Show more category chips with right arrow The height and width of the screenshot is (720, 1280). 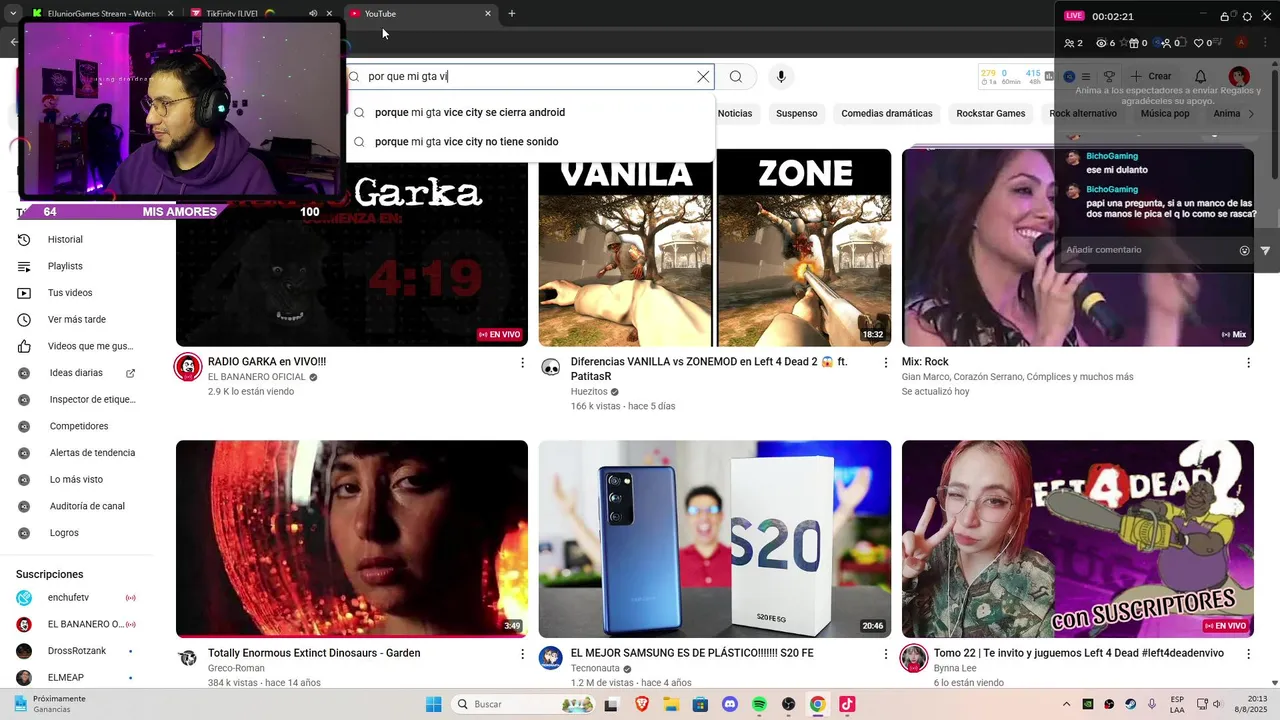click(x=1251, y=113)
